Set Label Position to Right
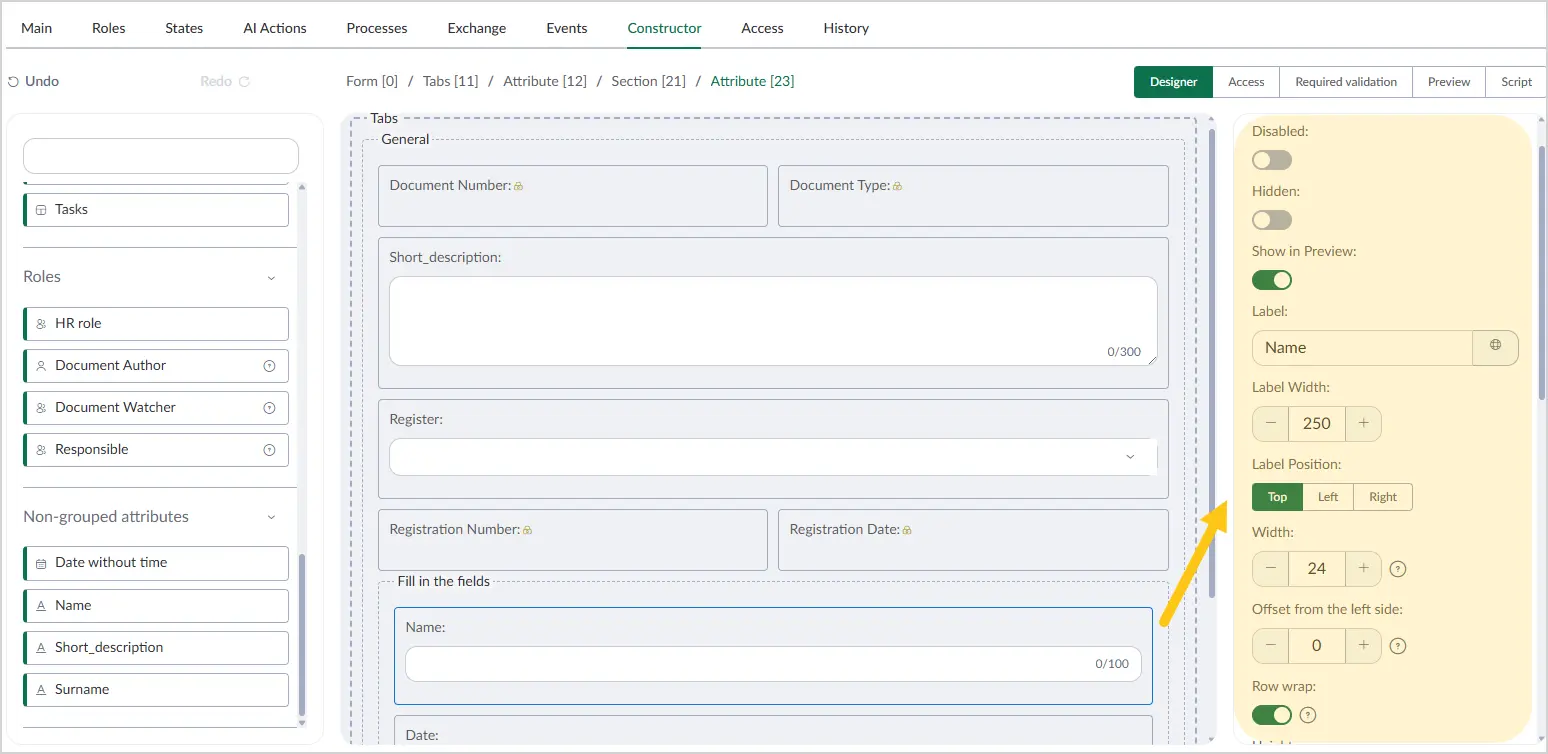 pyautogui.click(x=1383, y=497)
